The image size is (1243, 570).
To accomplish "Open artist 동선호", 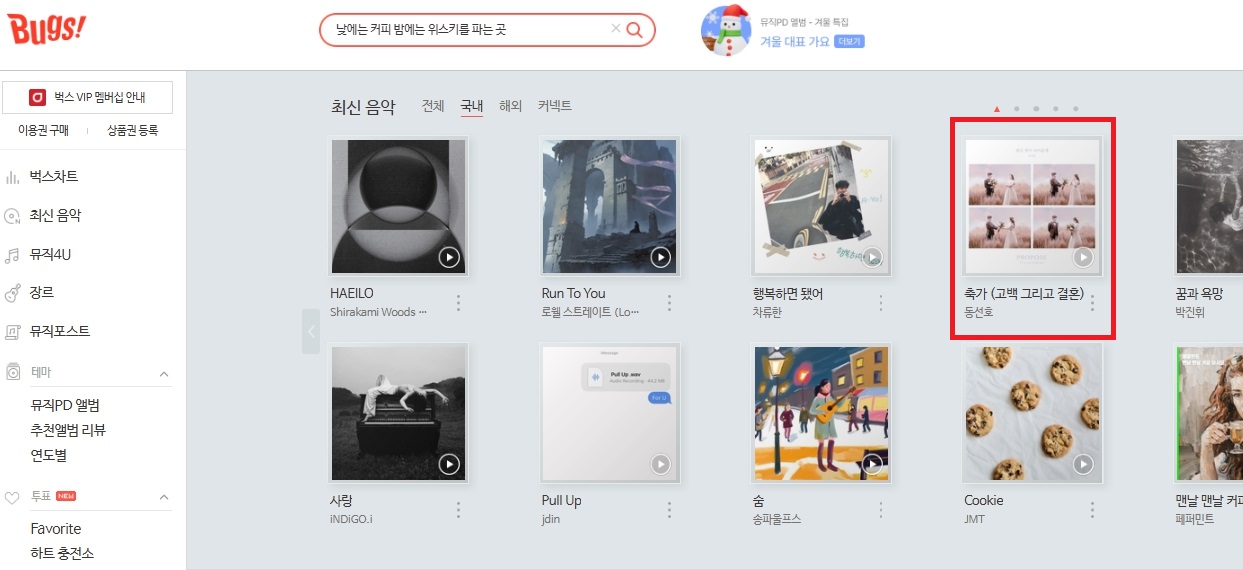I will [x=979, y=312].
